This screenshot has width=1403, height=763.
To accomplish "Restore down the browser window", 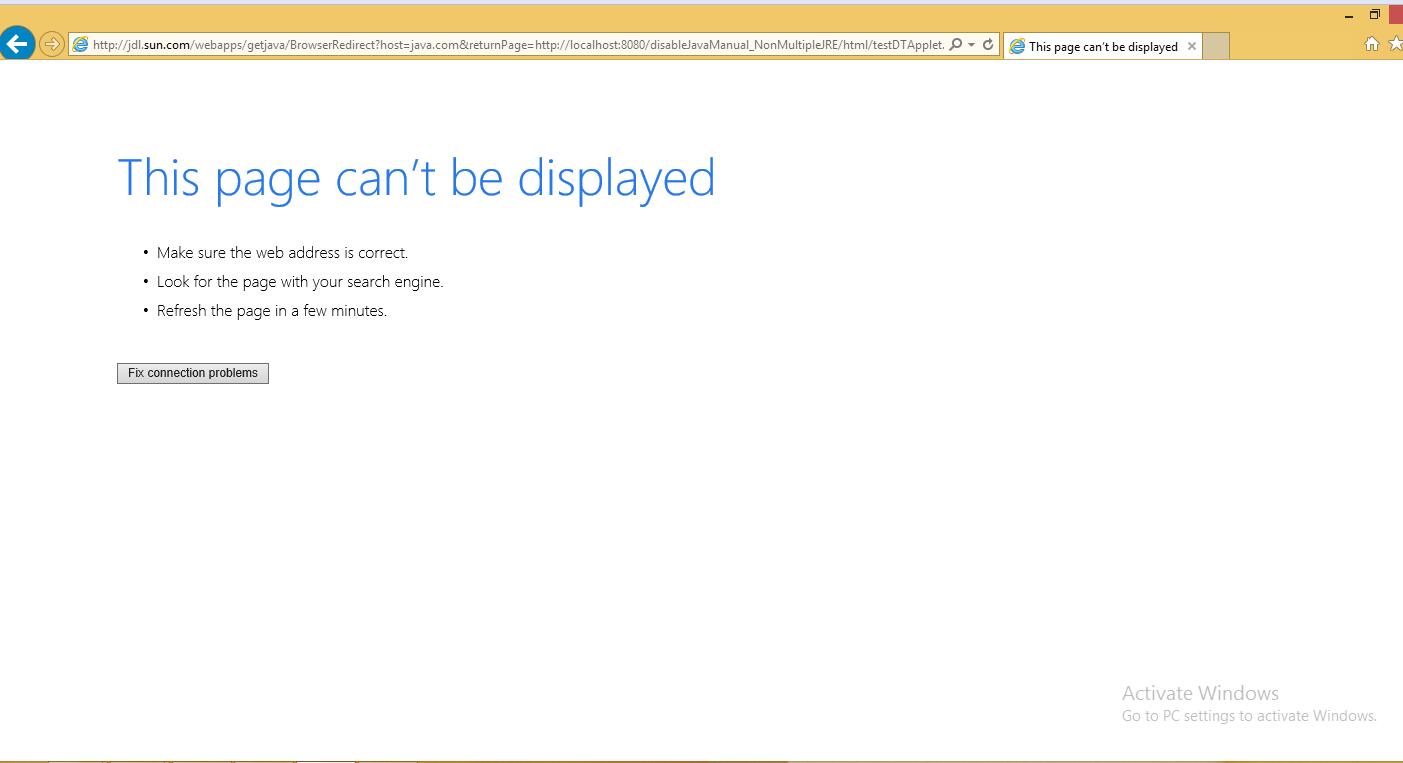I will click(x=1375, y=14).
